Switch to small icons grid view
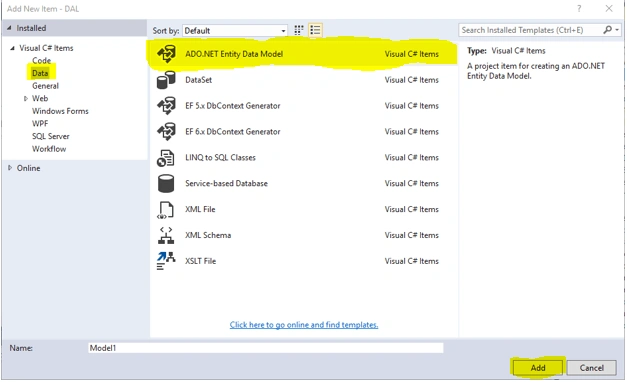This screenshot has height=382, width=627. tap(299, 30)
